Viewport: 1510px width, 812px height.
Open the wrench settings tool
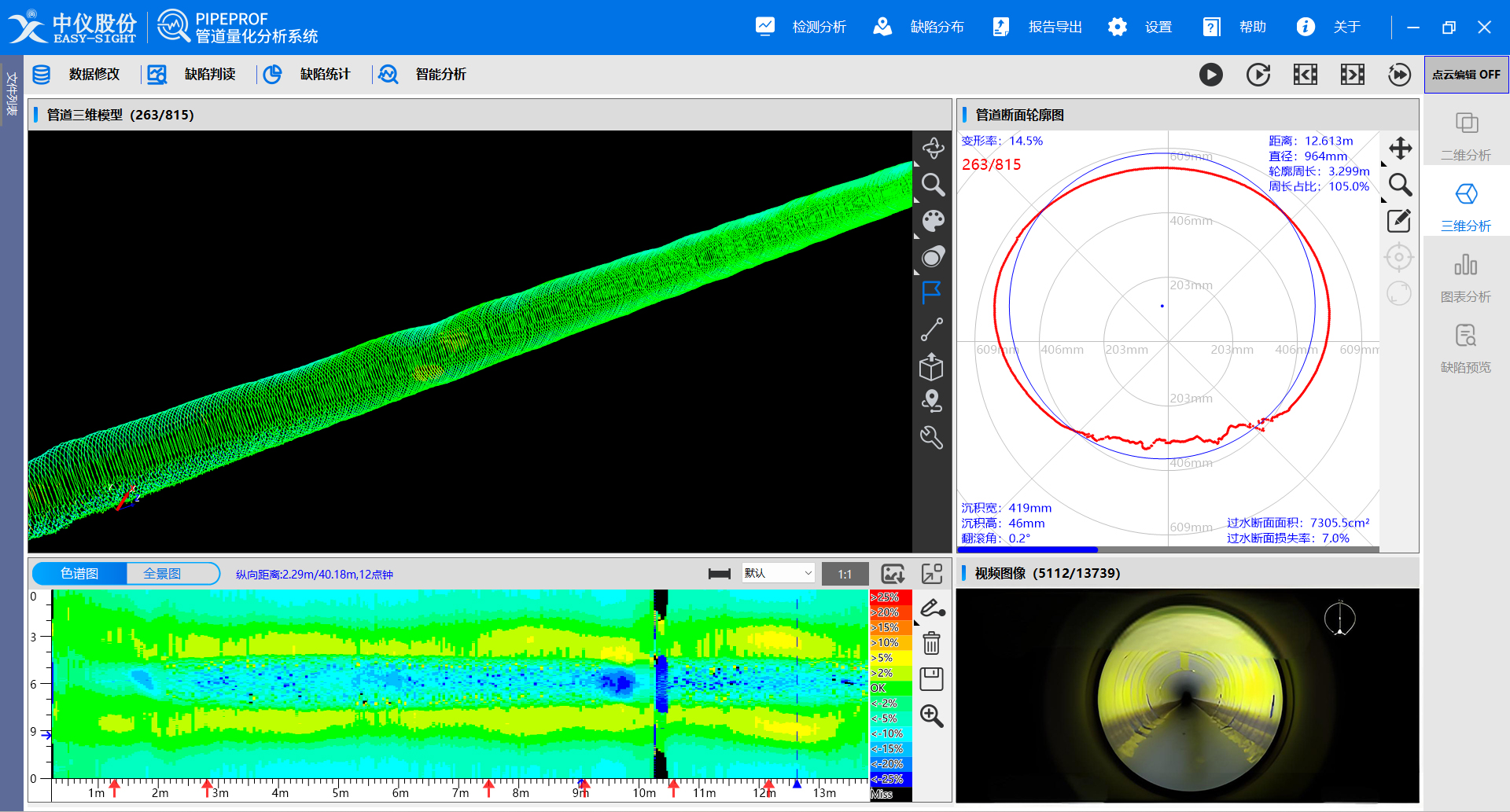[x=932, y=437]
